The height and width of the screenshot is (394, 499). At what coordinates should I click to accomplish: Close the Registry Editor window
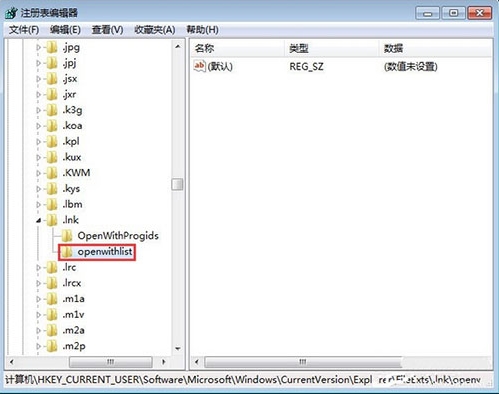click(x=480, y=13)
